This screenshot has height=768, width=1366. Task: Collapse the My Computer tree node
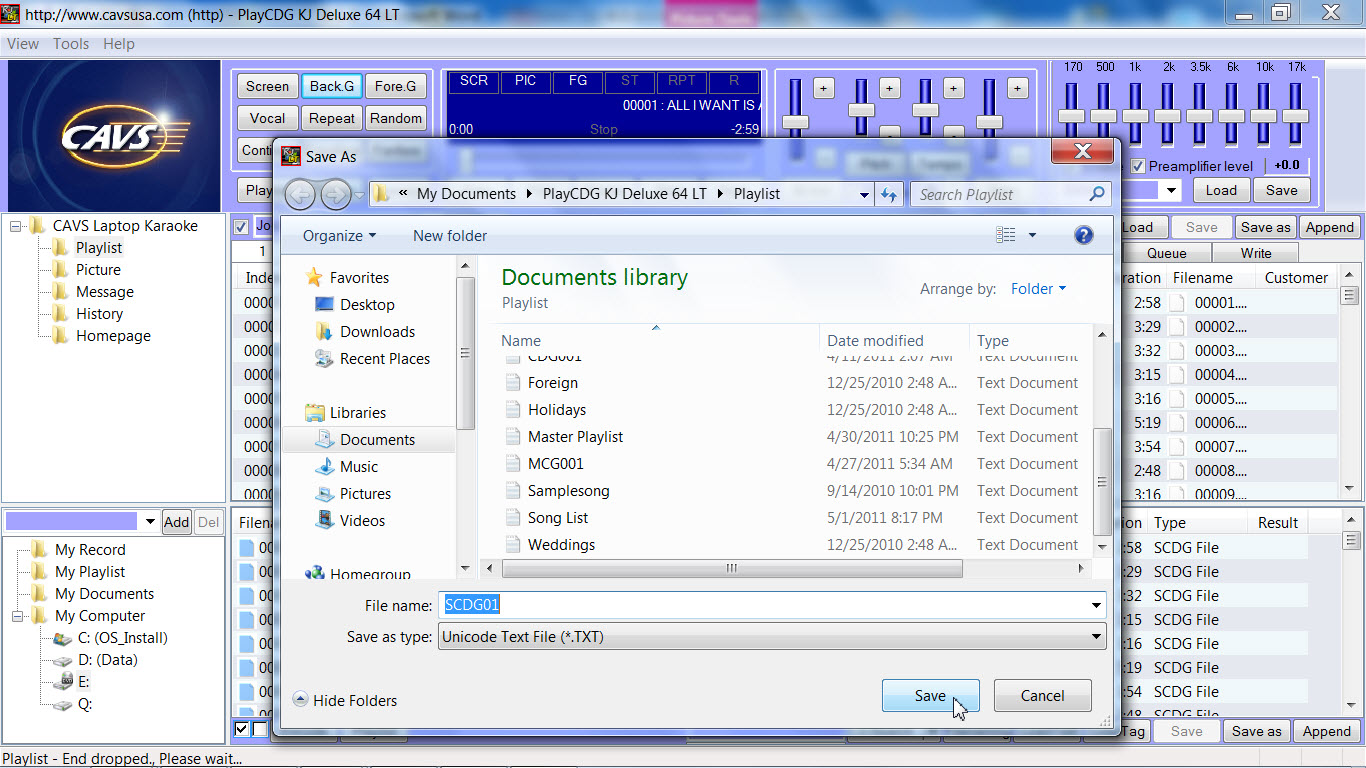pyautogui.click(x=17, y=616)
